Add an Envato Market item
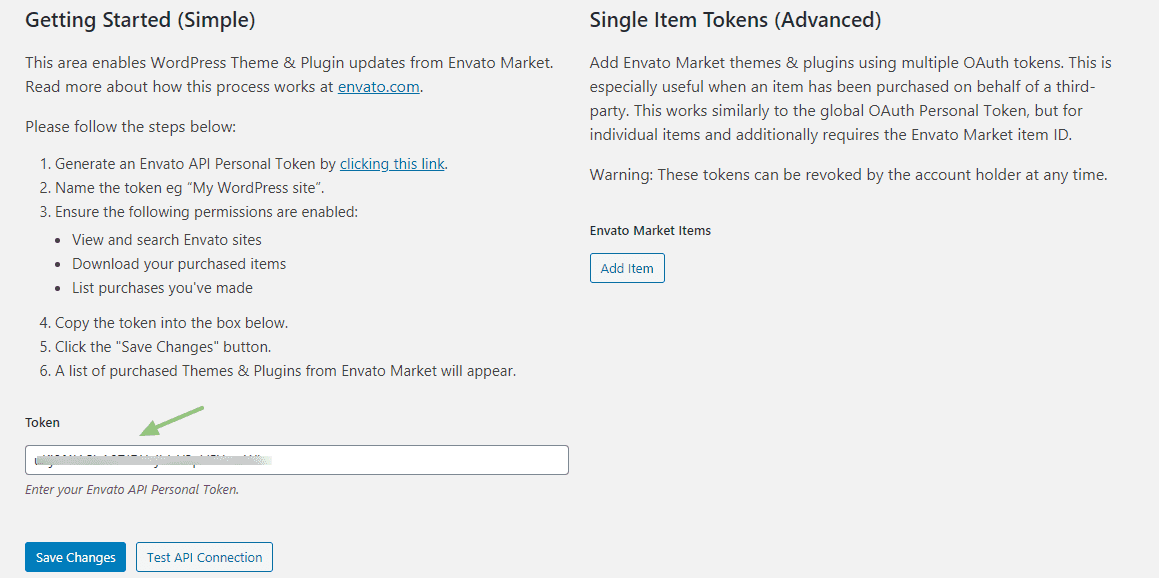The image size is (1159, 578). pos(627,268)
